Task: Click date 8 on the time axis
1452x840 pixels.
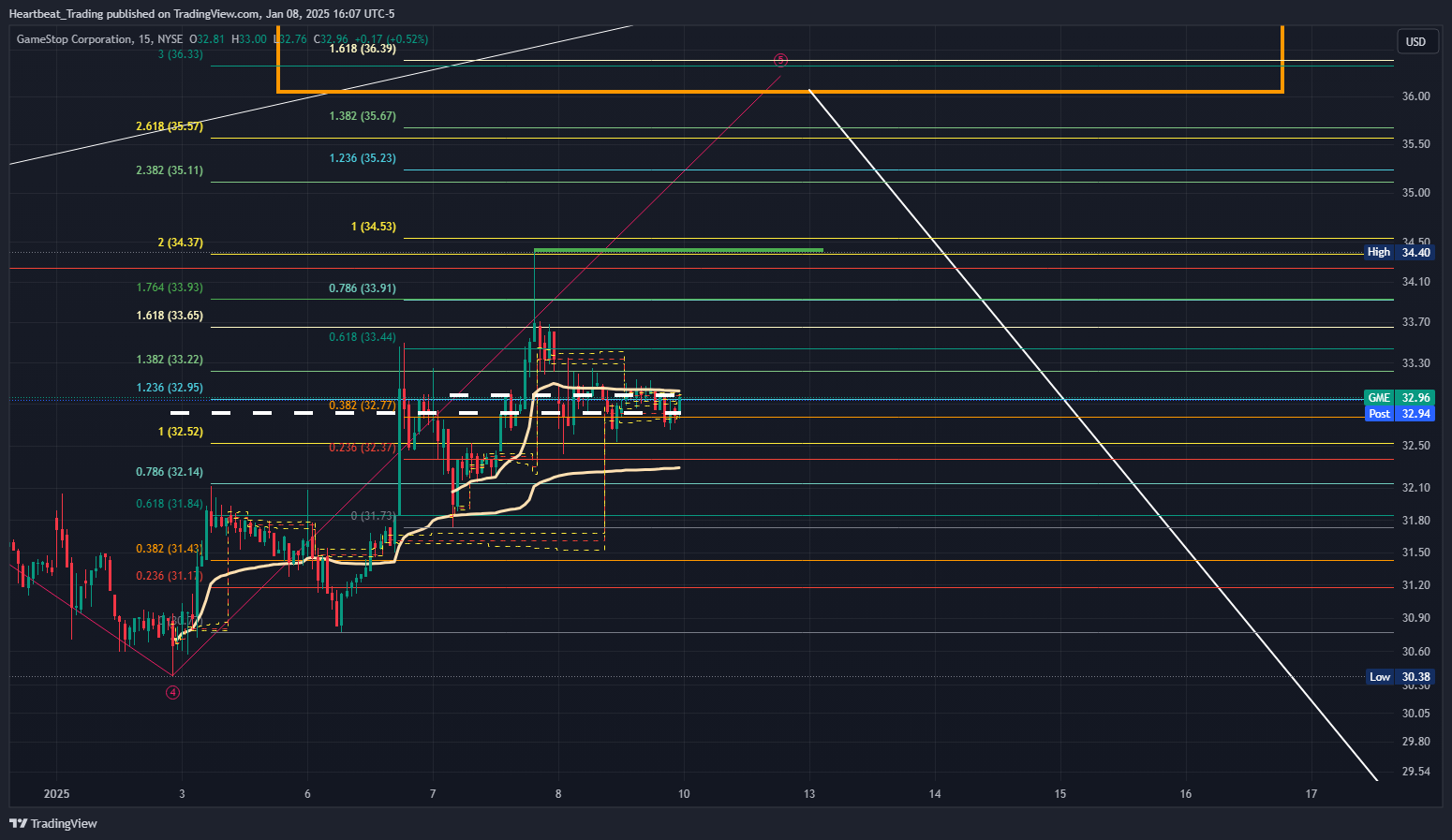Action: 558,794
